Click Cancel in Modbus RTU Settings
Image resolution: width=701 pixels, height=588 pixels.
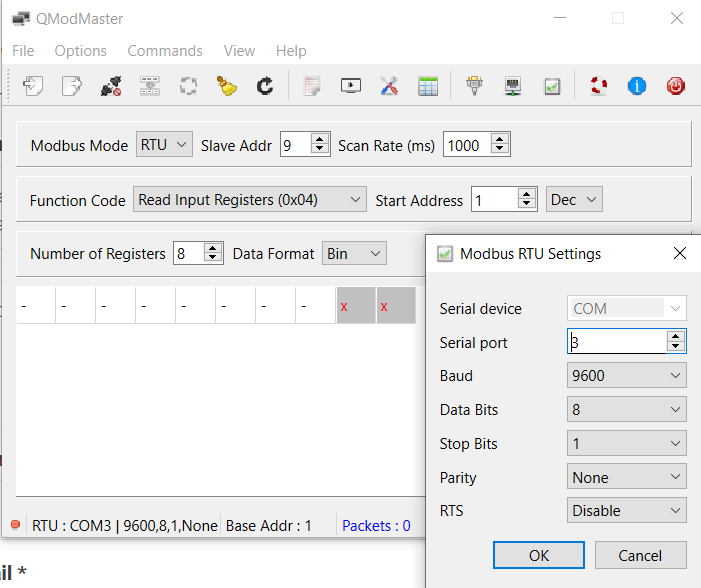pos(640,555)
